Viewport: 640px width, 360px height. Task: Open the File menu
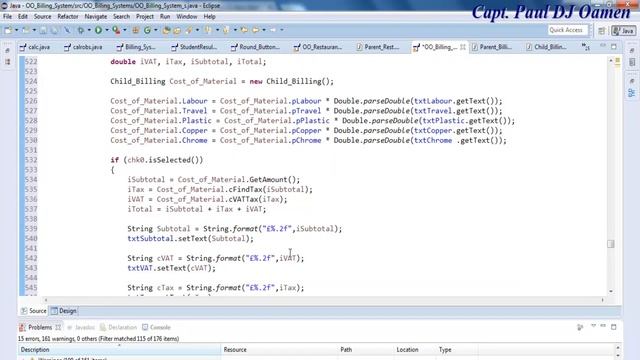click(7, 16)
